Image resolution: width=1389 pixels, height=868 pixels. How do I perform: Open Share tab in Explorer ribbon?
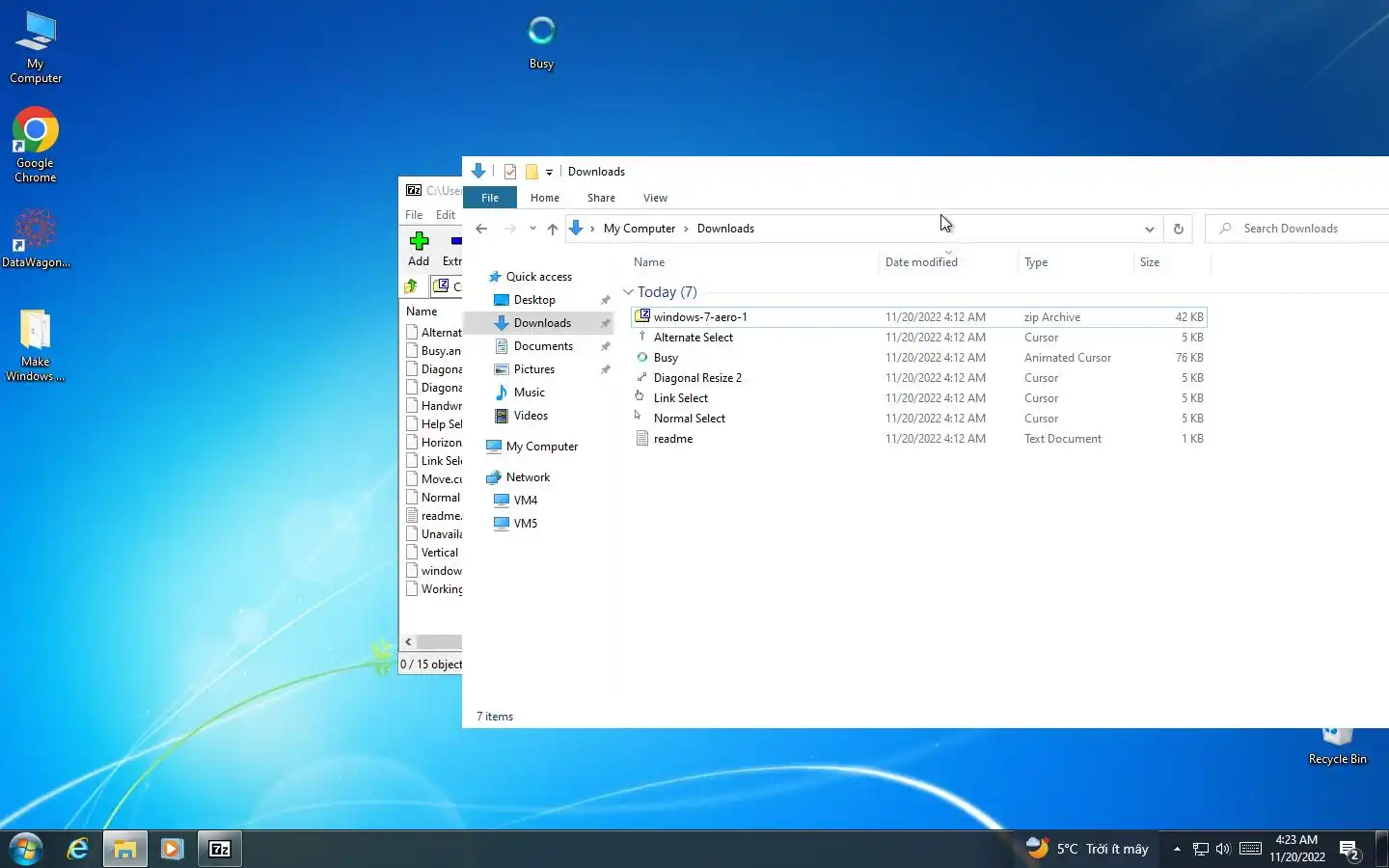(x=601, y=198)
